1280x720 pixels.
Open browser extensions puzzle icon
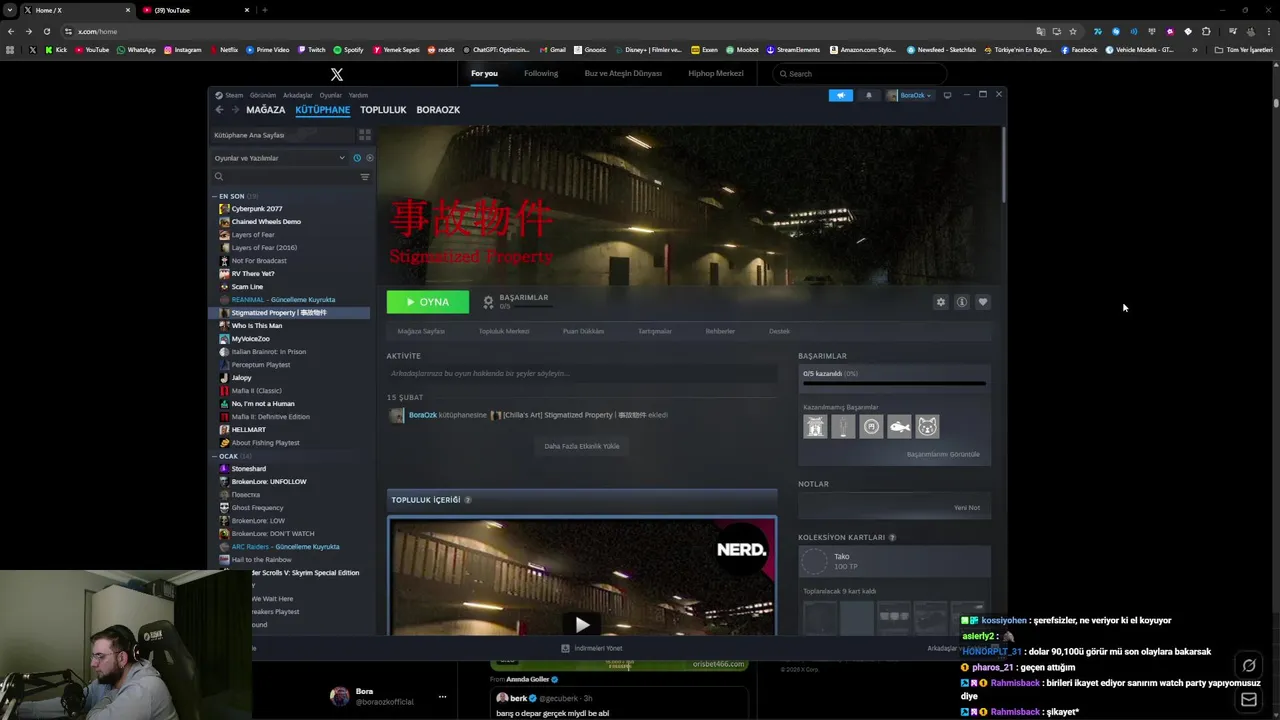click(1206, 31)
